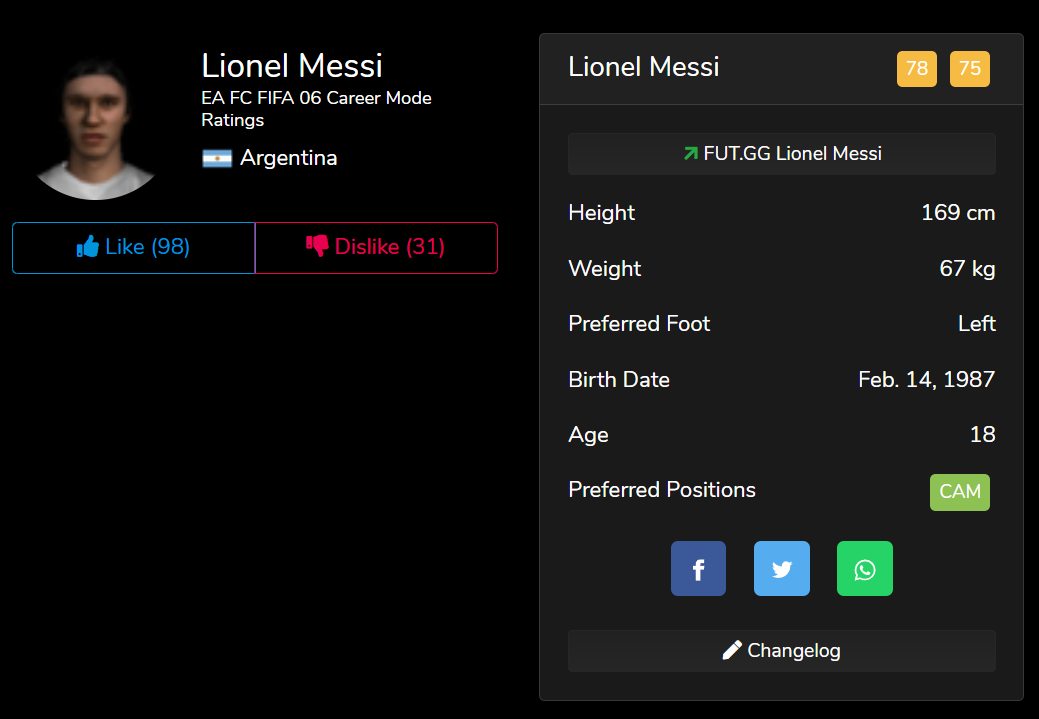The height and width of the screenshot is (719, 1039).
Task: Share player on Facebook
Action: (698, 569)
